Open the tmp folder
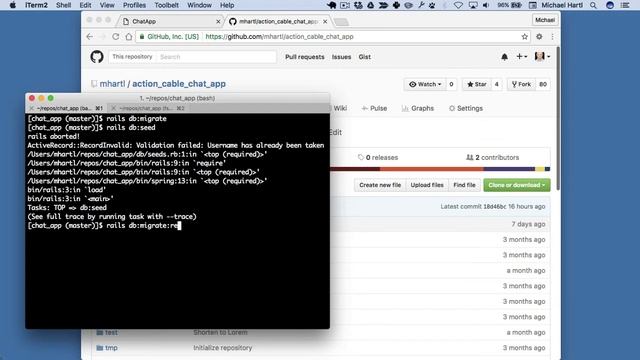640x360 pixels. (111, 348)
